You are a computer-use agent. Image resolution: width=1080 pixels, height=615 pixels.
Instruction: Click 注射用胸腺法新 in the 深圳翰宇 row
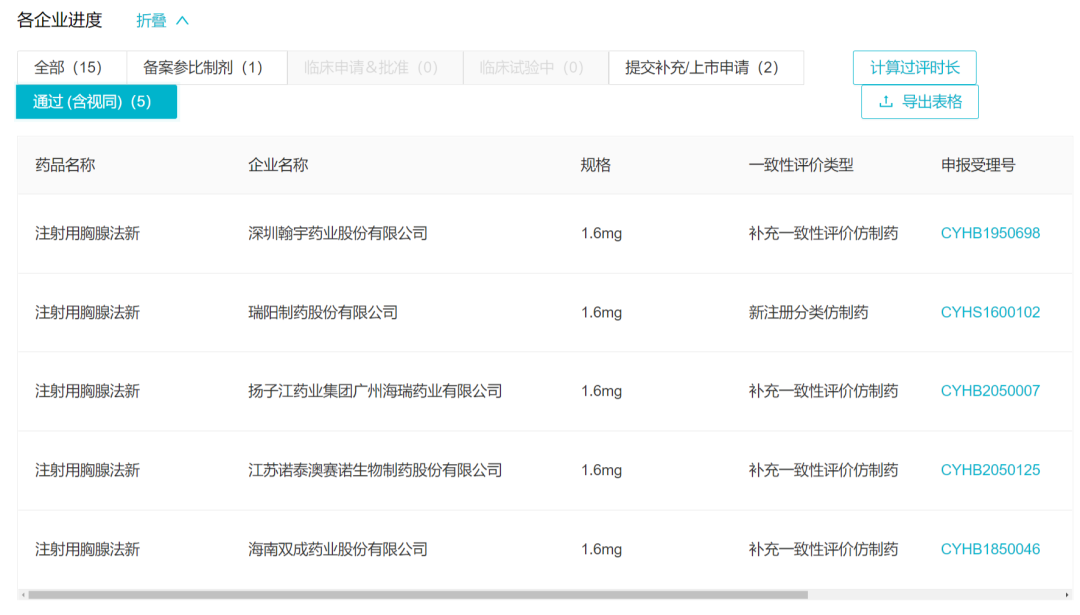87,233
